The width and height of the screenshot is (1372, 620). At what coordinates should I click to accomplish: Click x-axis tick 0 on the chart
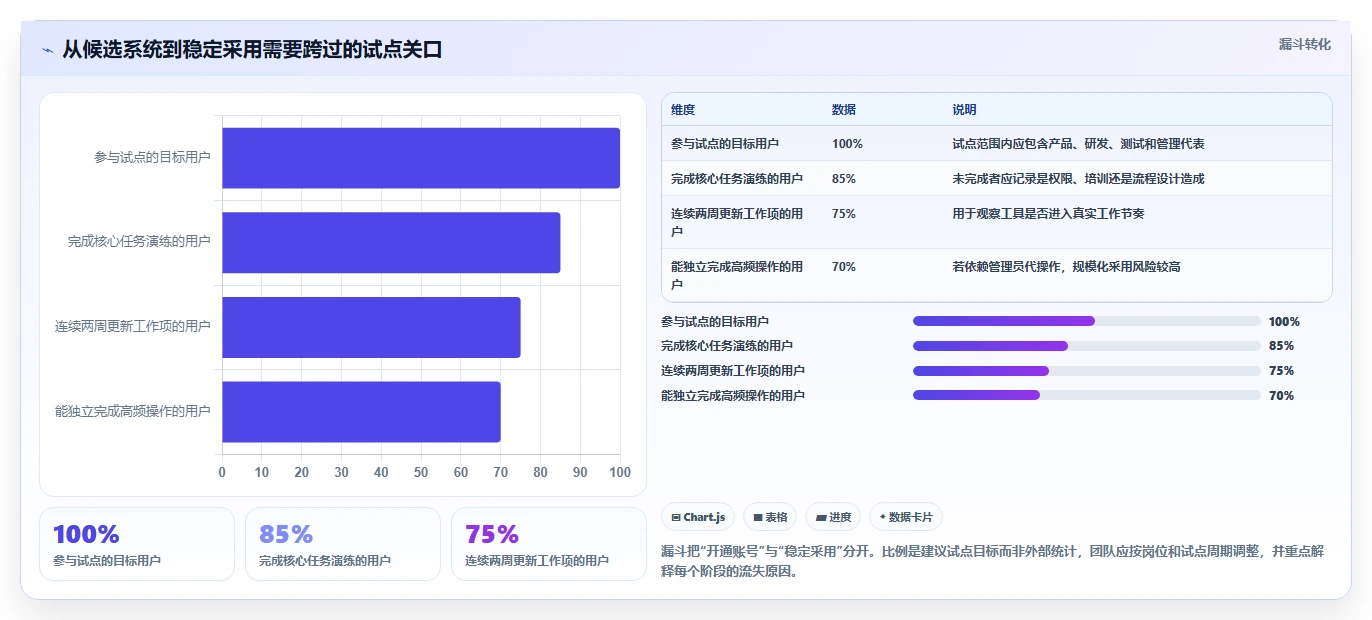222,472
